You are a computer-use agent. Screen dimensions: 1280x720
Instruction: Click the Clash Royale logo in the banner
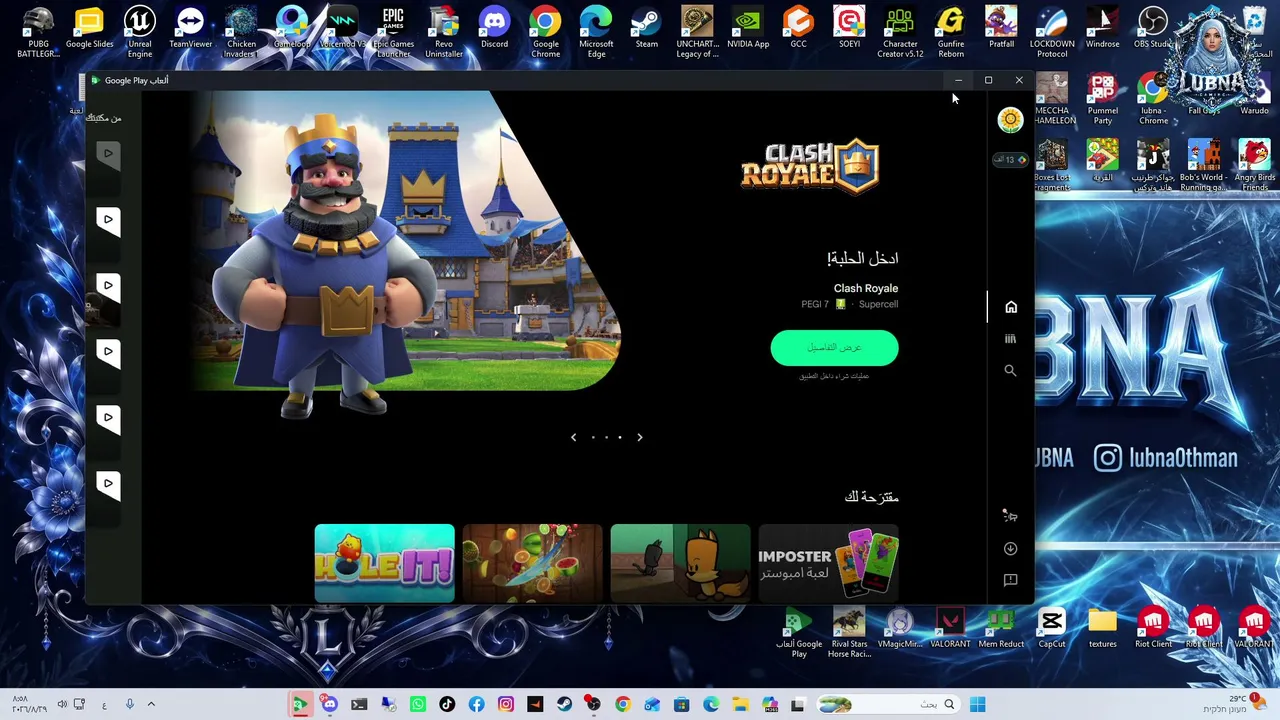point(810,166)
